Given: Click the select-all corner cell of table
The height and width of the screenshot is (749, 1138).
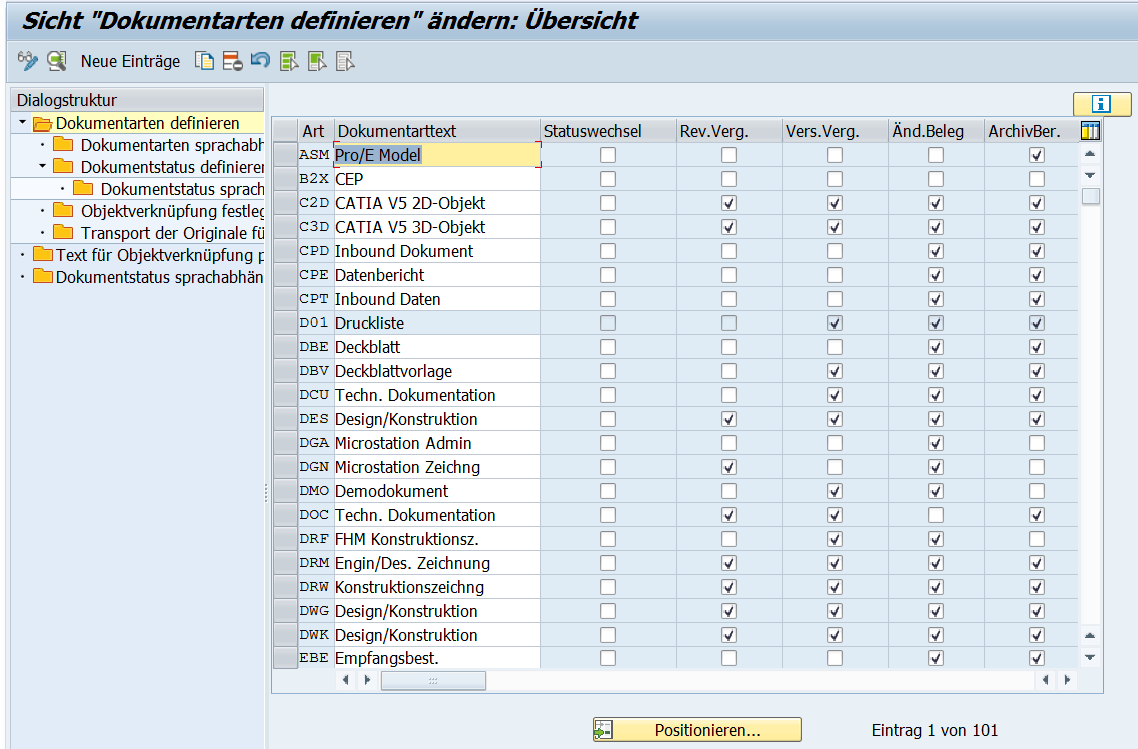Looking at the screenshot, I should click(x=285, y=131).
